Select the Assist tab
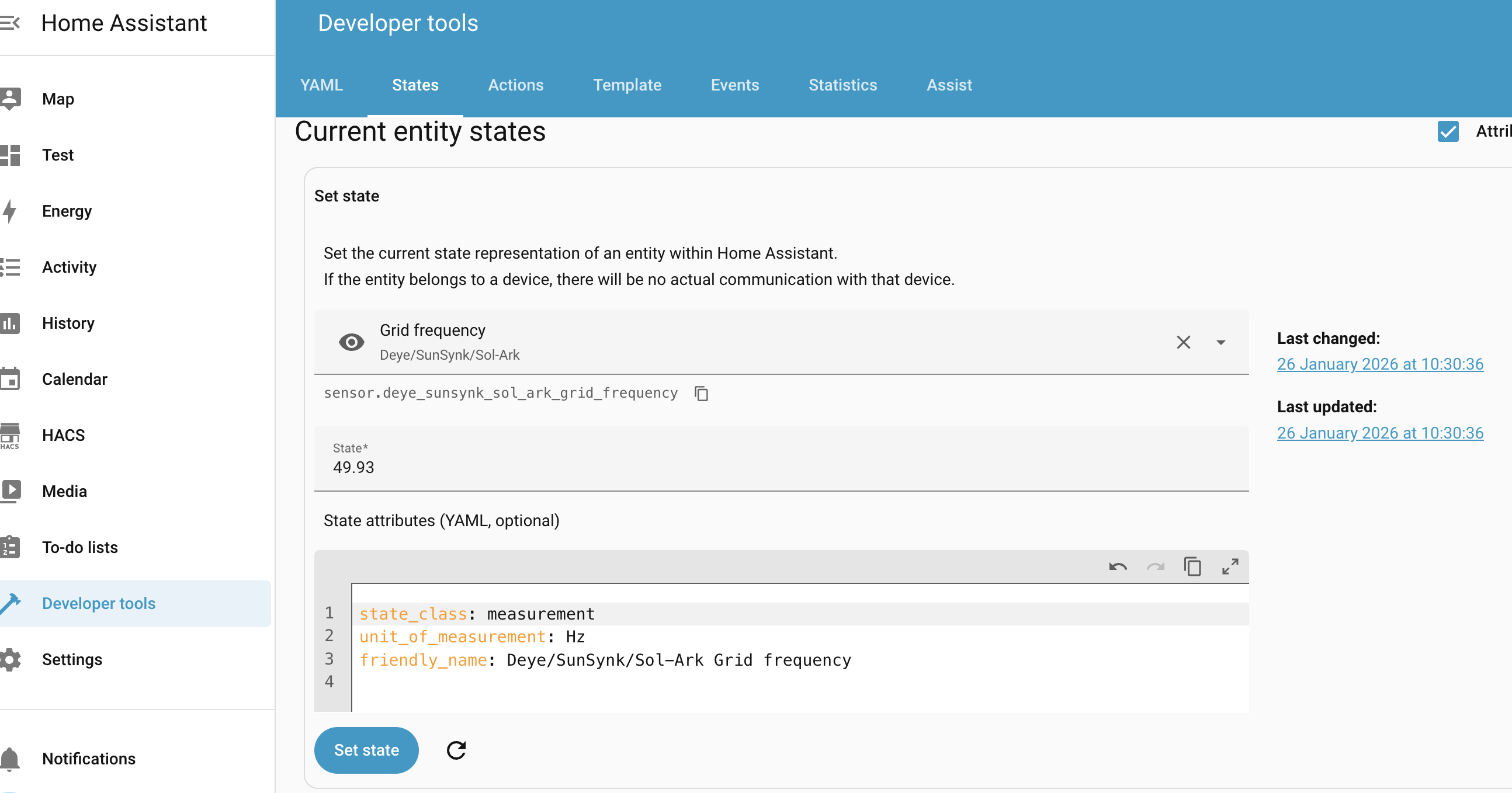 coord(949,85)
